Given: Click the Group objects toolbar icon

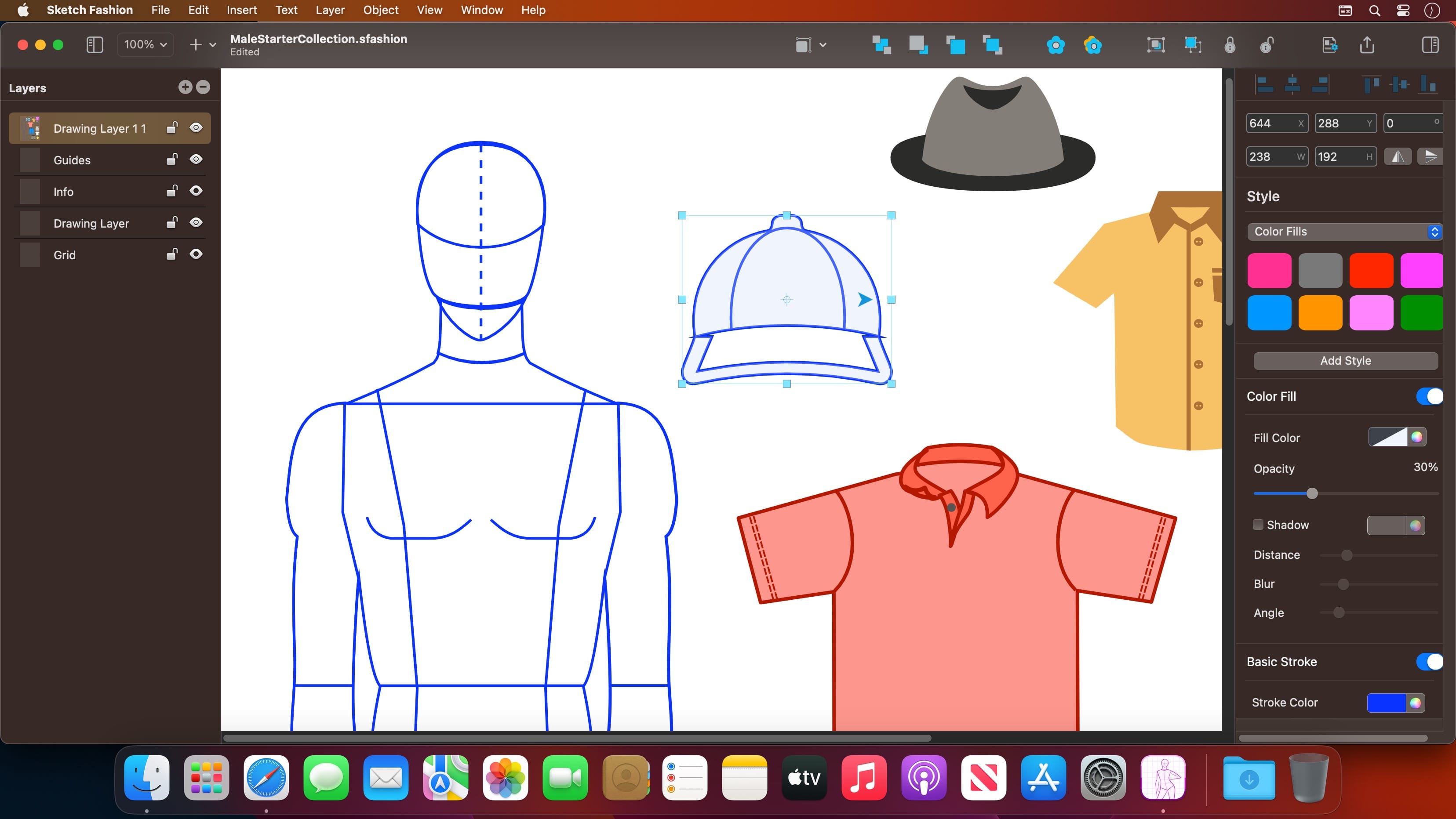Looking at the screenshot, I should (1156, 45).
